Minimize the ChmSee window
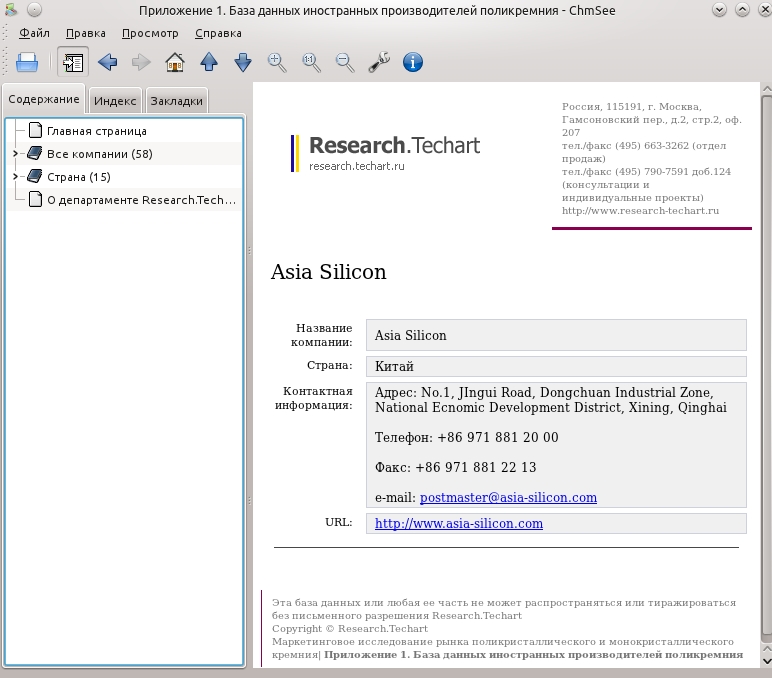The width and height of the screenshot is (772, 678). [x=719, y=9]
